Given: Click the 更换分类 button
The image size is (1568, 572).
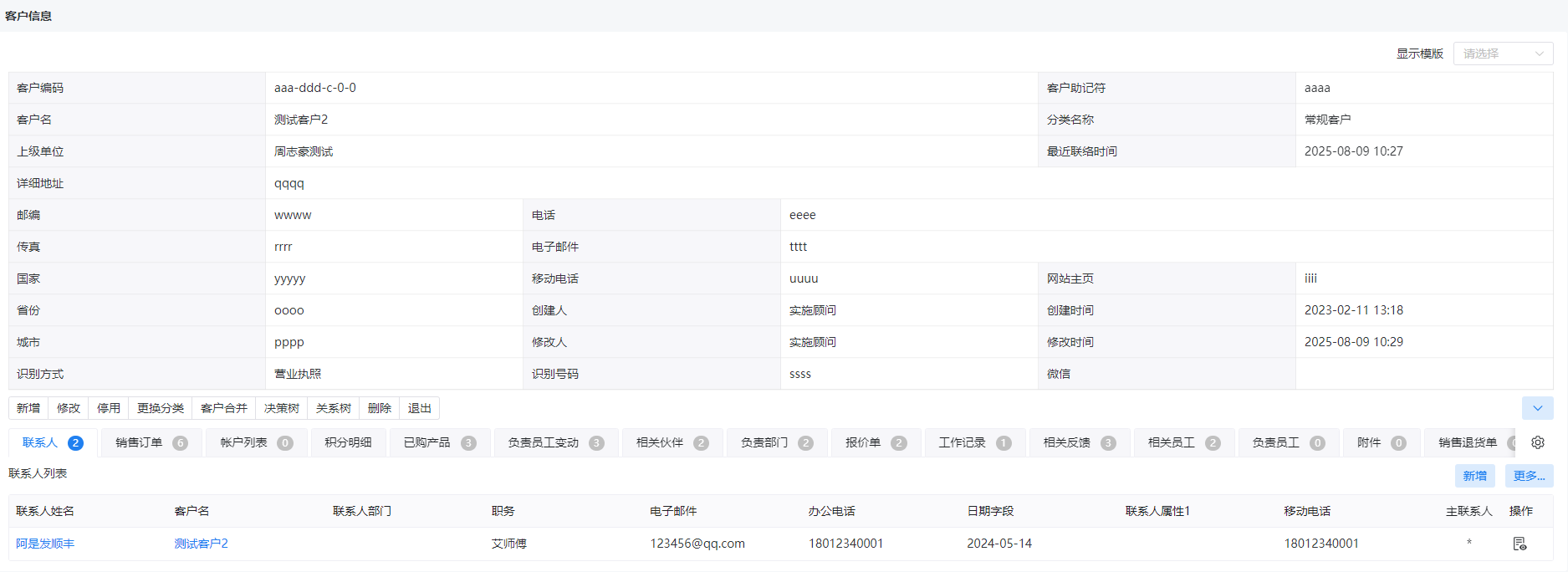Looking at the screenshot, I should coord(161,408).
